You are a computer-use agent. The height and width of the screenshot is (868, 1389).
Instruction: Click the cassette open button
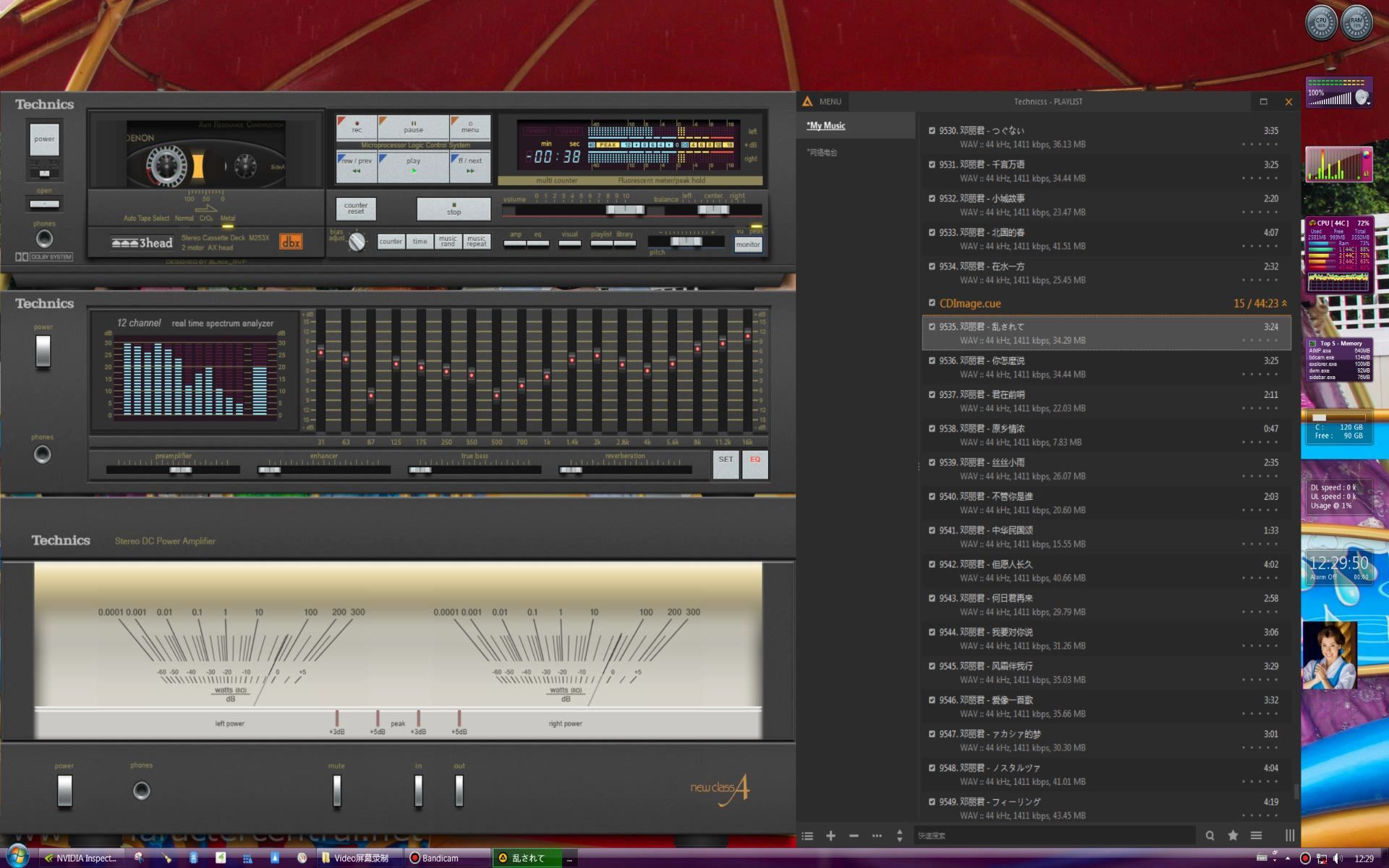[44, 204]
